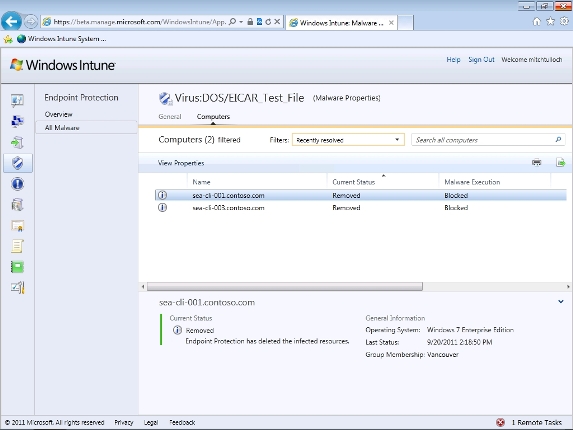
Task: Sort by Malware Execution column header
Action: 495,182
